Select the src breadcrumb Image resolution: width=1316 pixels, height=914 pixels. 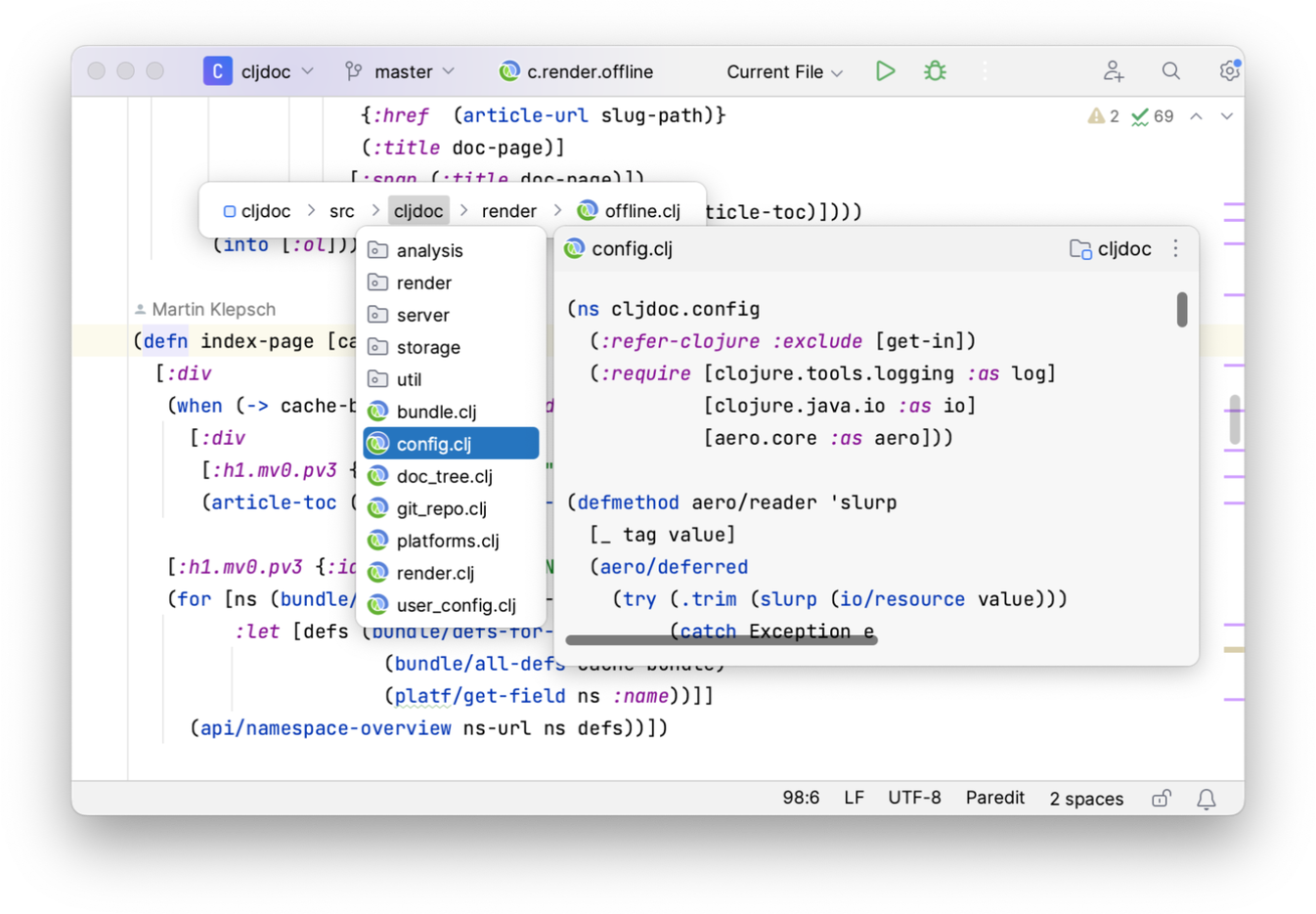coord(341,211)
